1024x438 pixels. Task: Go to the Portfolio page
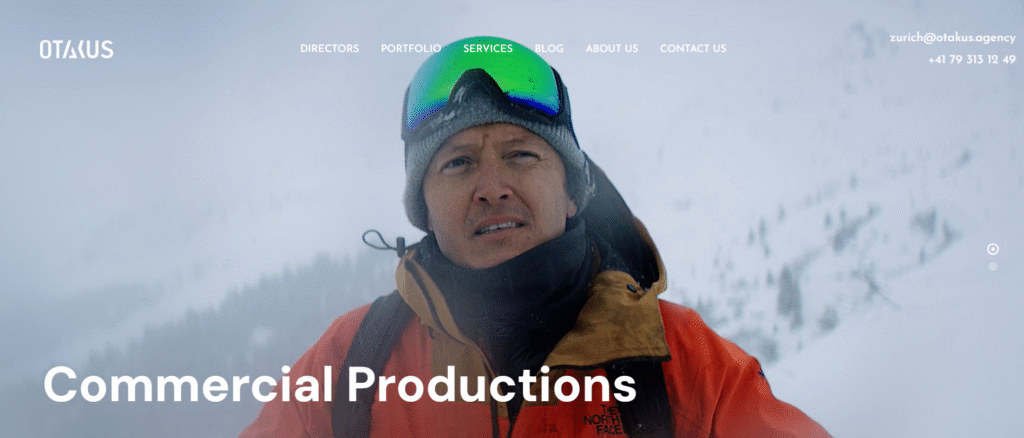tap(411, 48)
